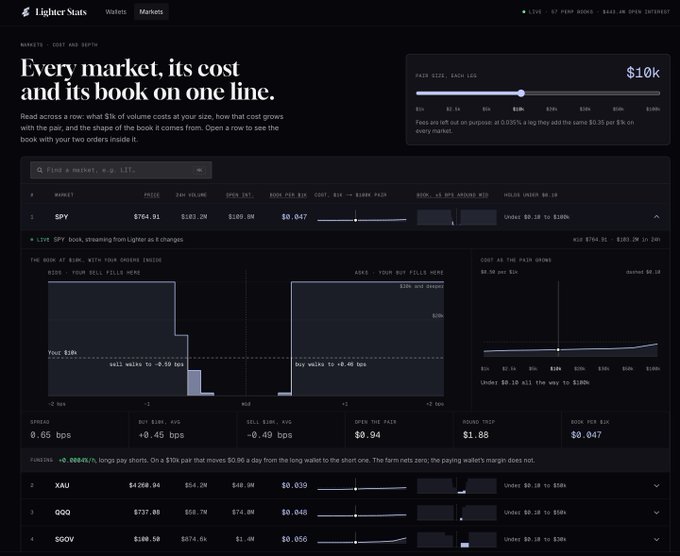The height and width of the screenshot is (556, 680).
Task: Click the XAU price $4260.94
Action: click(144, 485)
